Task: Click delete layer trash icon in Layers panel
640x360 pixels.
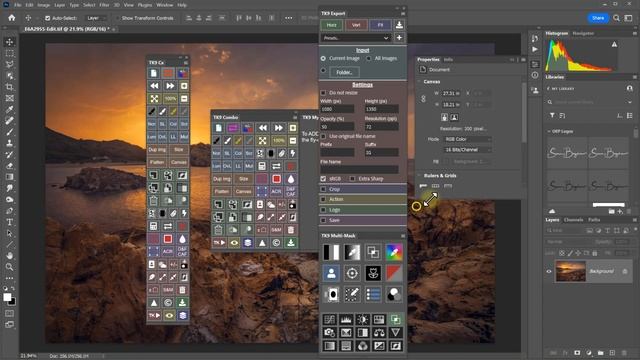Action: click(624, 353)
